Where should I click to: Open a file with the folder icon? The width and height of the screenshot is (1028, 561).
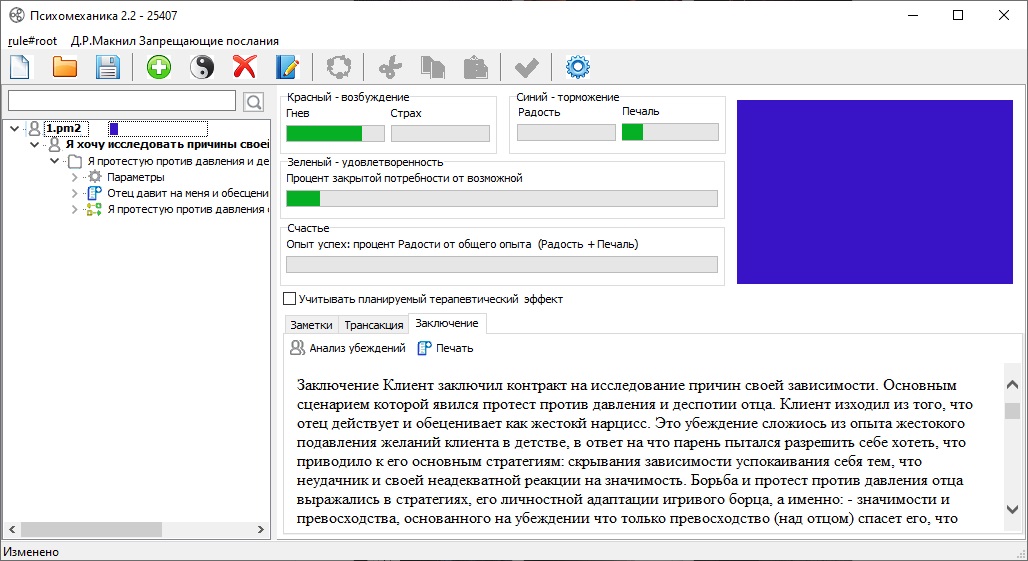point(65,67)
